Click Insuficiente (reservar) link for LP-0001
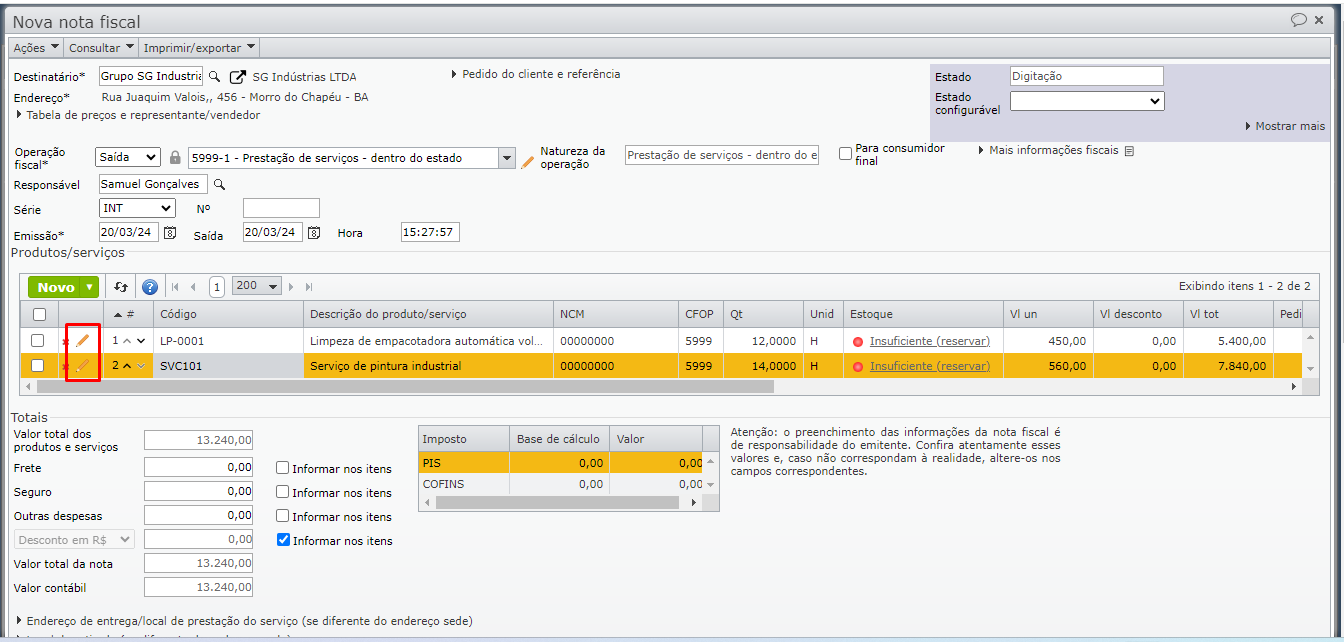1344x642 pixels. tap(929, 341)
